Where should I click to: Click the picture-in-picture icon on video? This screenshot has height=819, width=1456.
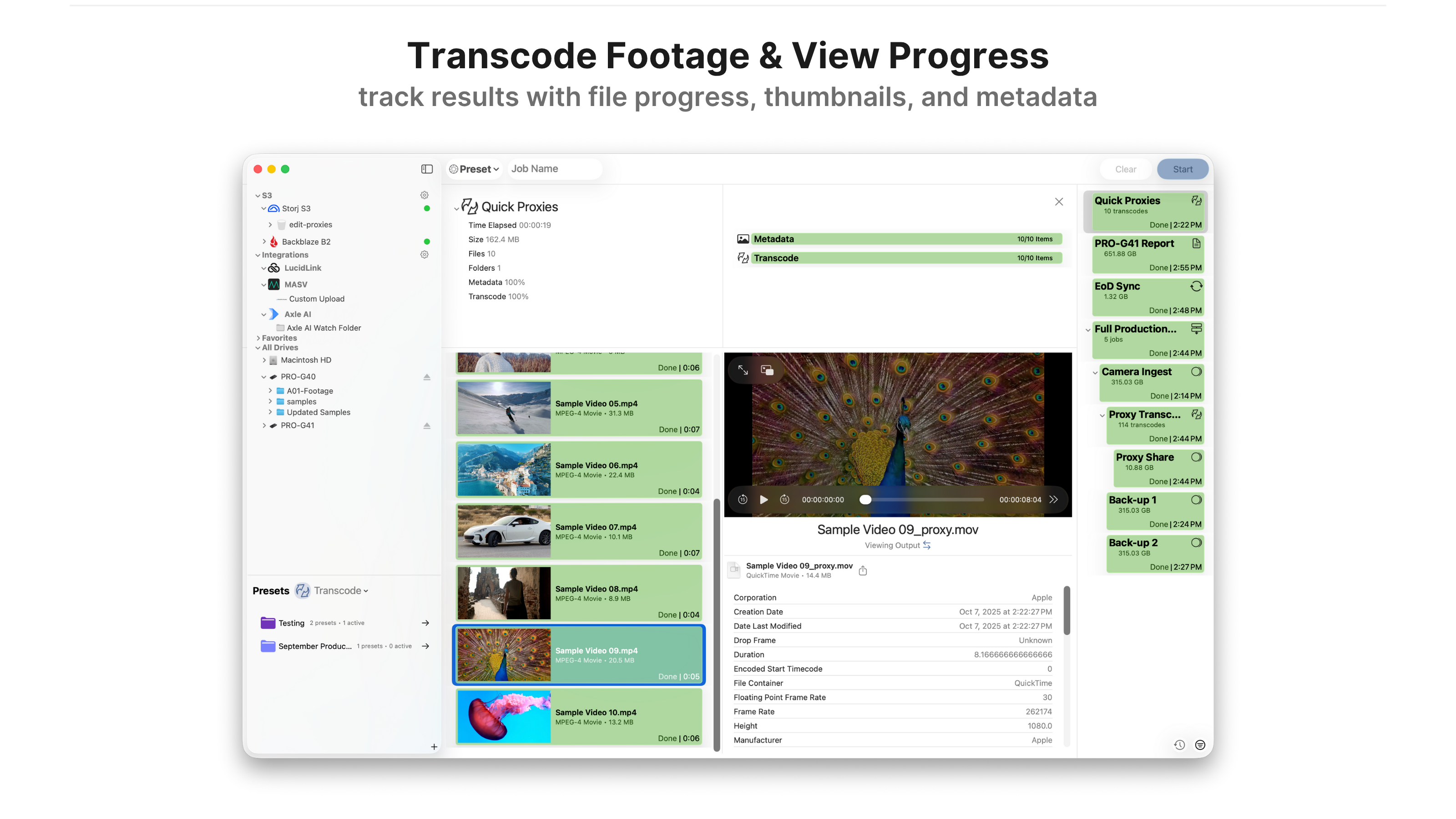coord(767,369)
